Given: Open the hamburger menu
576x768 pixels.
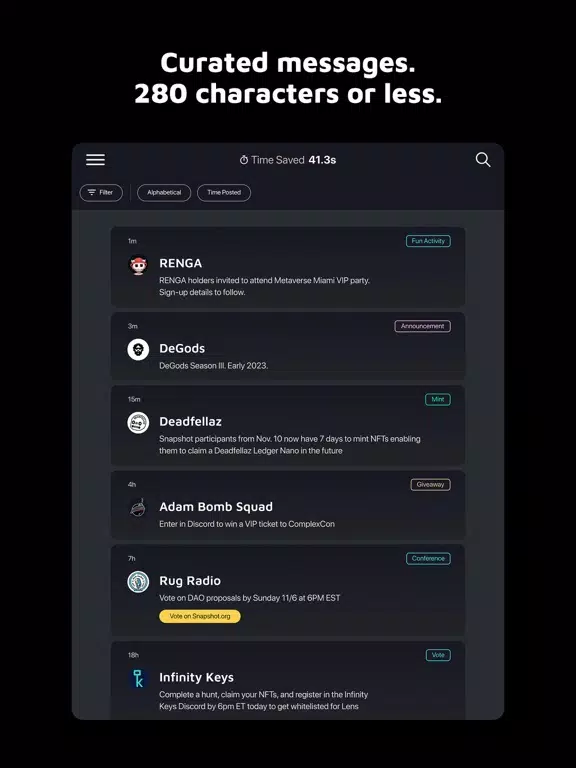Looking at the screenshot, I should [x=96, y=160].
